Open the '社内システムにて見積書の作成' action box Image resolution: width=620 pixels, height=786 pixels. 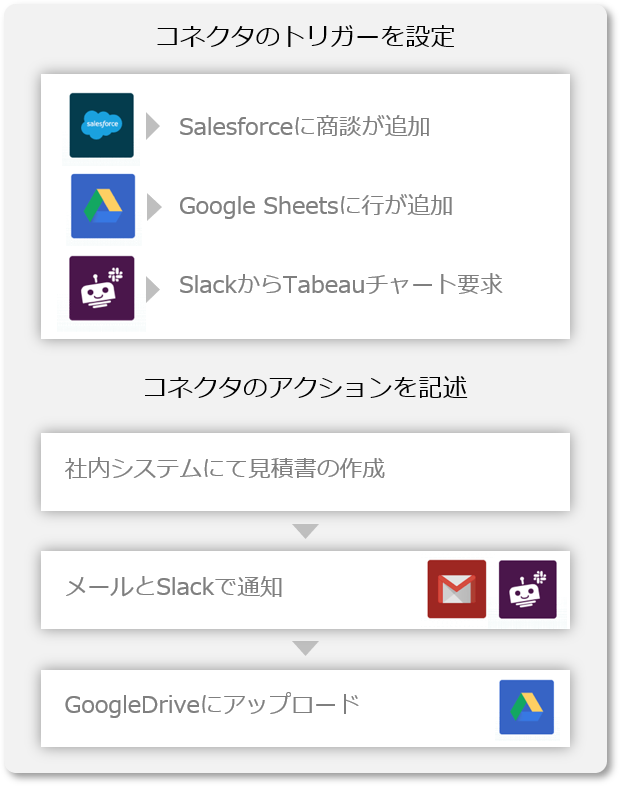305,472
